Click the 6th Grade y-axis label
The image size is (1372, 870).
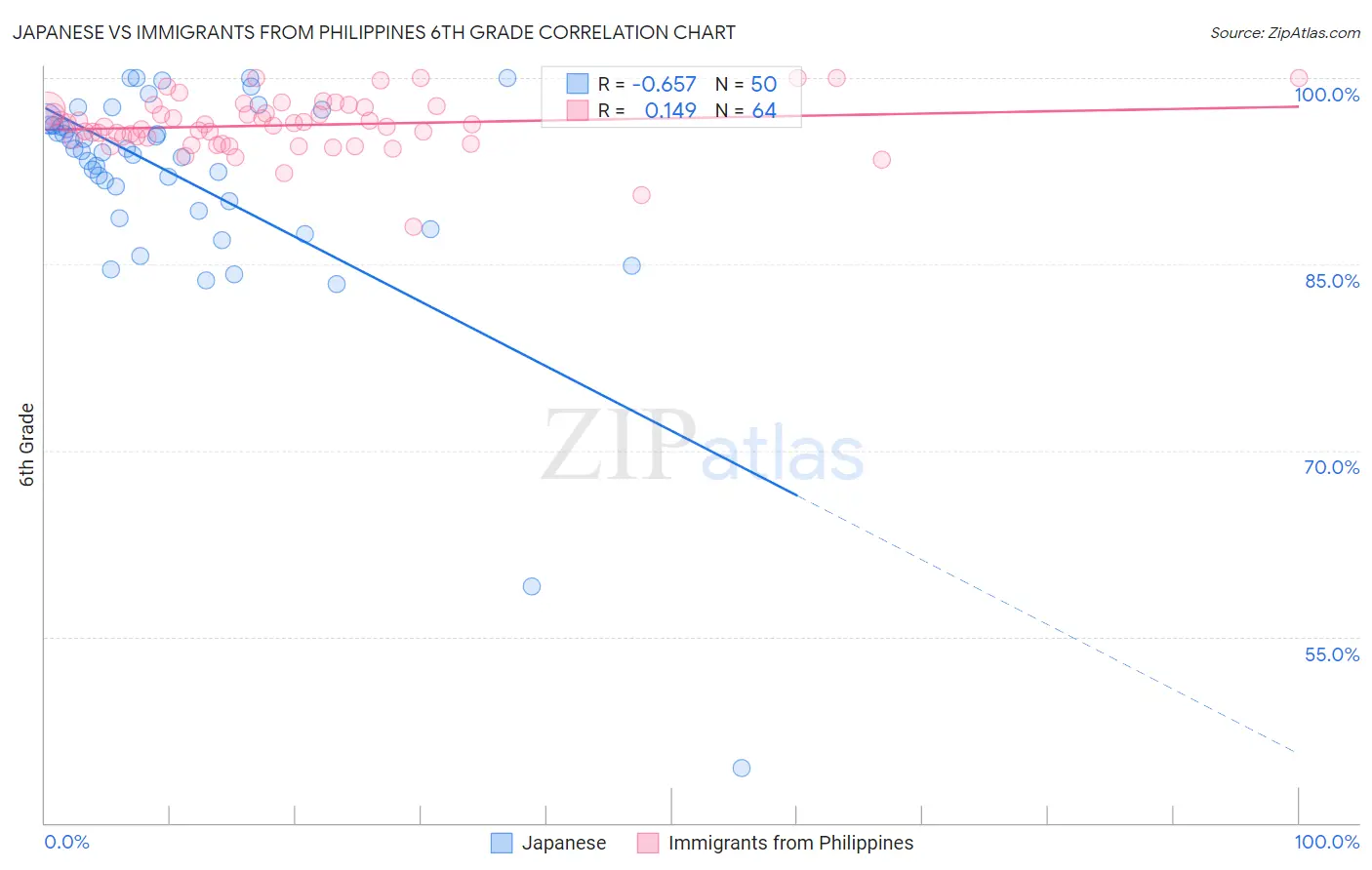pyautogui.click(x=27, y=445)
